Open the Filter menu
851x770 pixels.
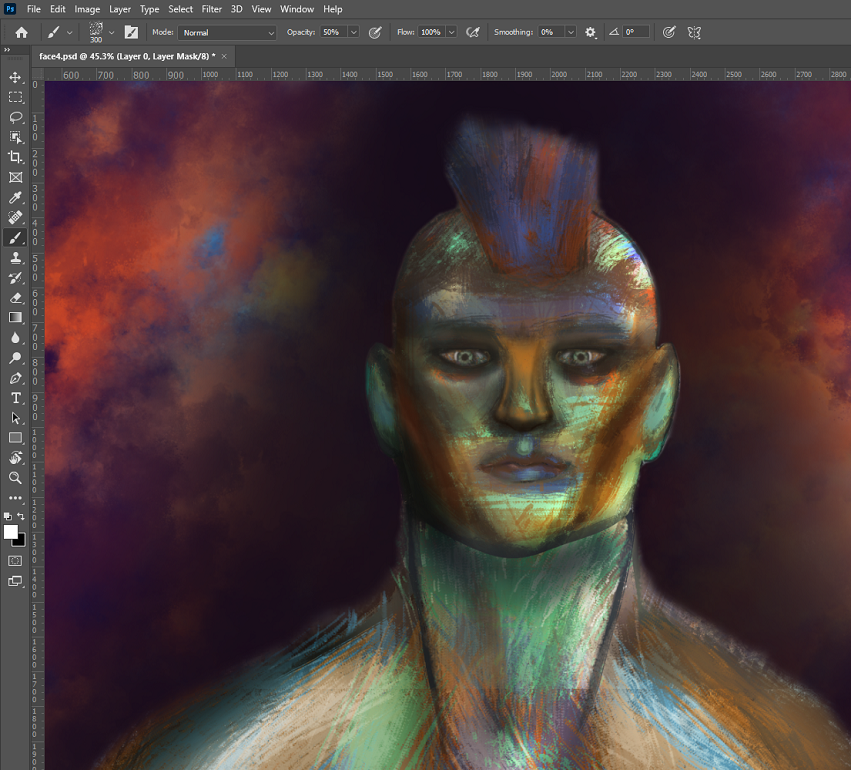coord(211,9)
